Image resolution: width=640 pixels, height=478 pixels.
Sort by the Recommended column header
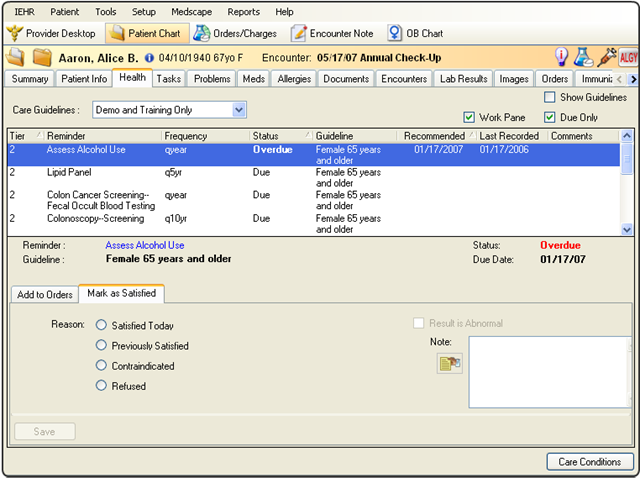pos(437,136)
